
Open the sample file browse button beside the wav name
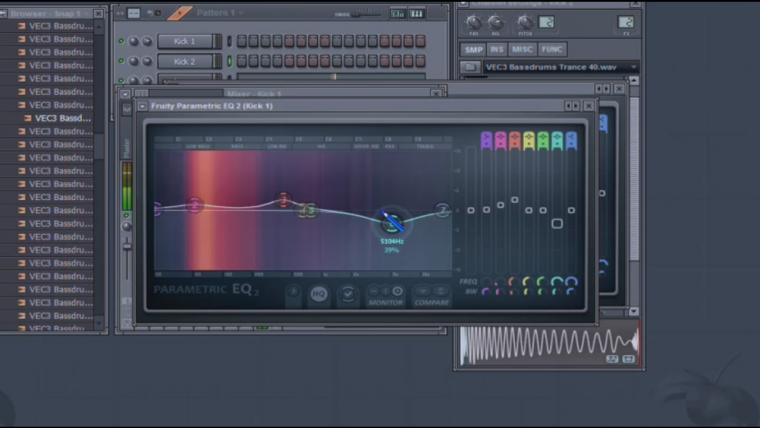[470, 67]
